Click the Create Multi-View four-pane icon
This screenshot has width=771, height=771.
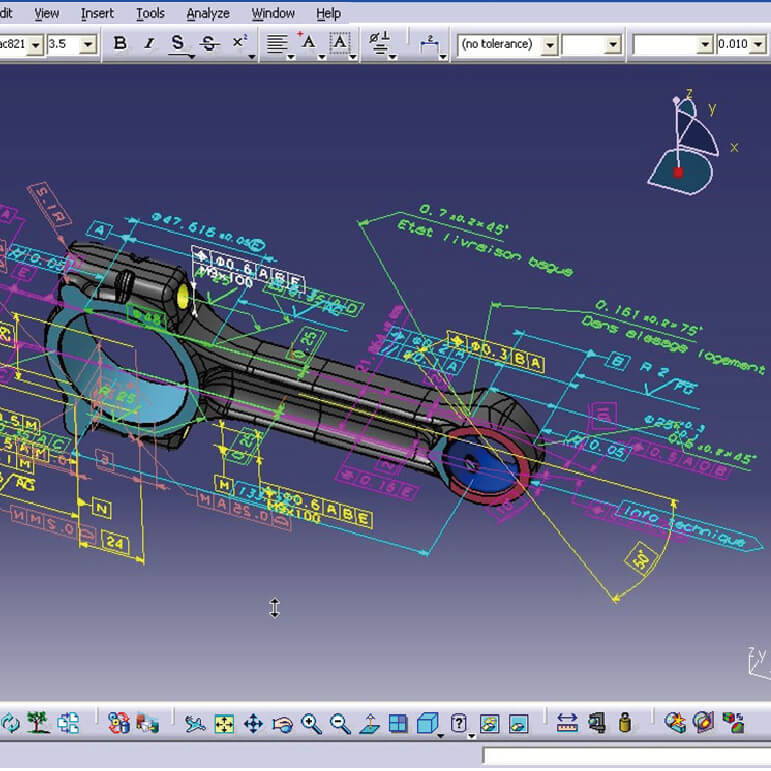tap(398, 724)
